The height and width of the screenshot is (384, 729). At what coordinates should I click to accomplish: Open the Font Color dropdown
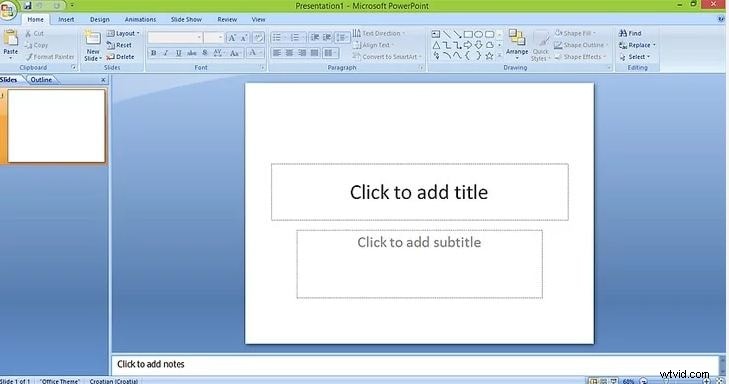(x=255, y=53)
